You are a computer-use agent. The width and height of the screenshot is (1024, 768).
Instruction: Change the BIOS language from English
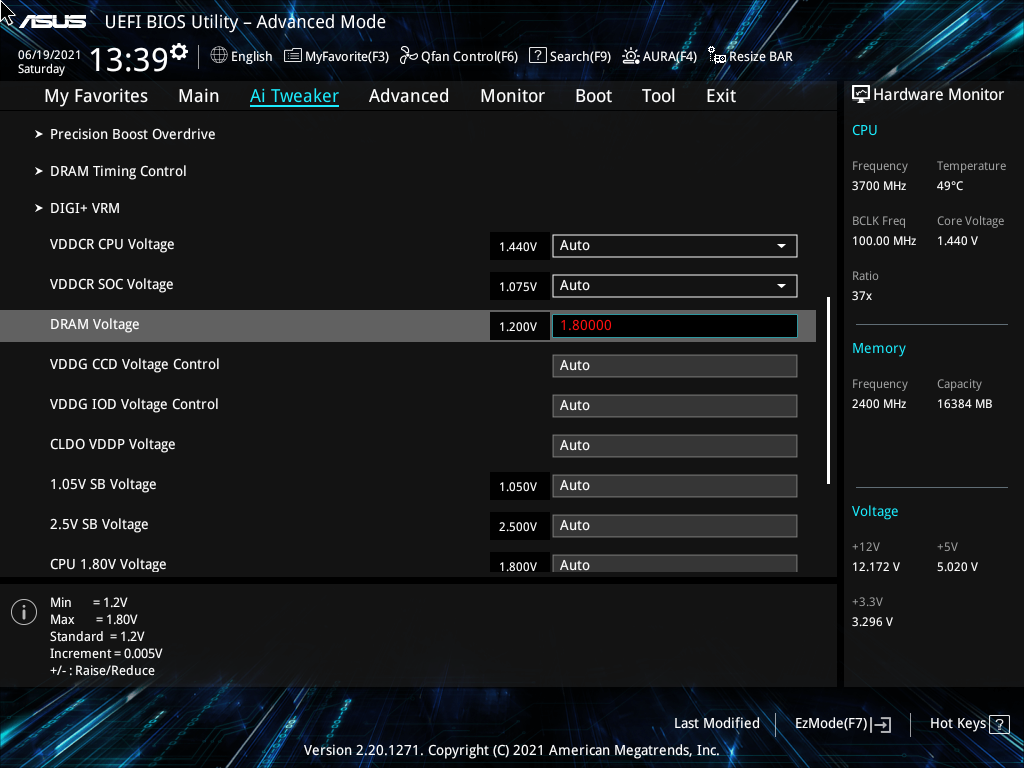pos(241,56)
